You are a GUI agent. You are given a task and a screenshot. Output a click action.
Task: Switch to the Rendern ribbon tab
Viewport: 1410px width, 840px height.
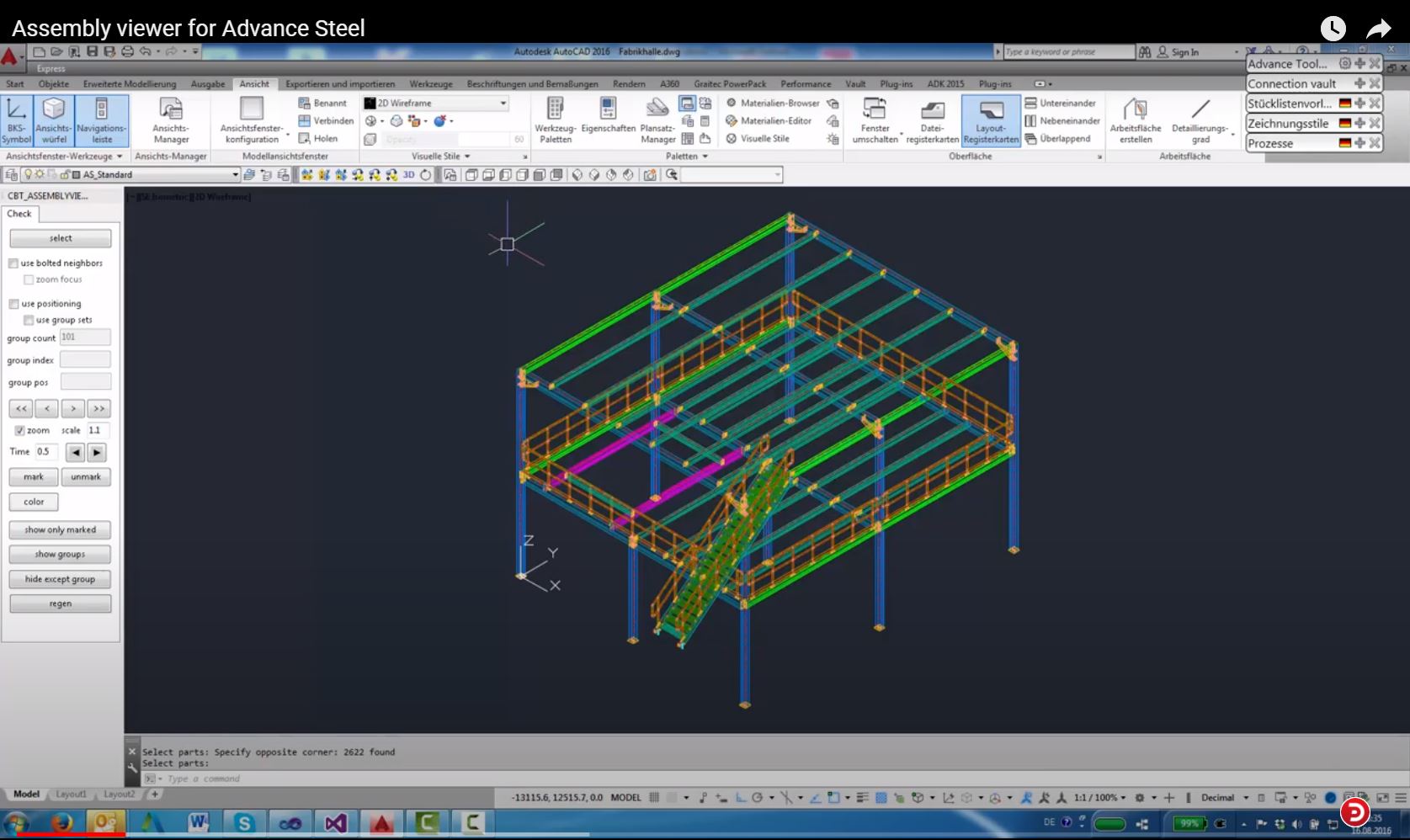(628, 84)
